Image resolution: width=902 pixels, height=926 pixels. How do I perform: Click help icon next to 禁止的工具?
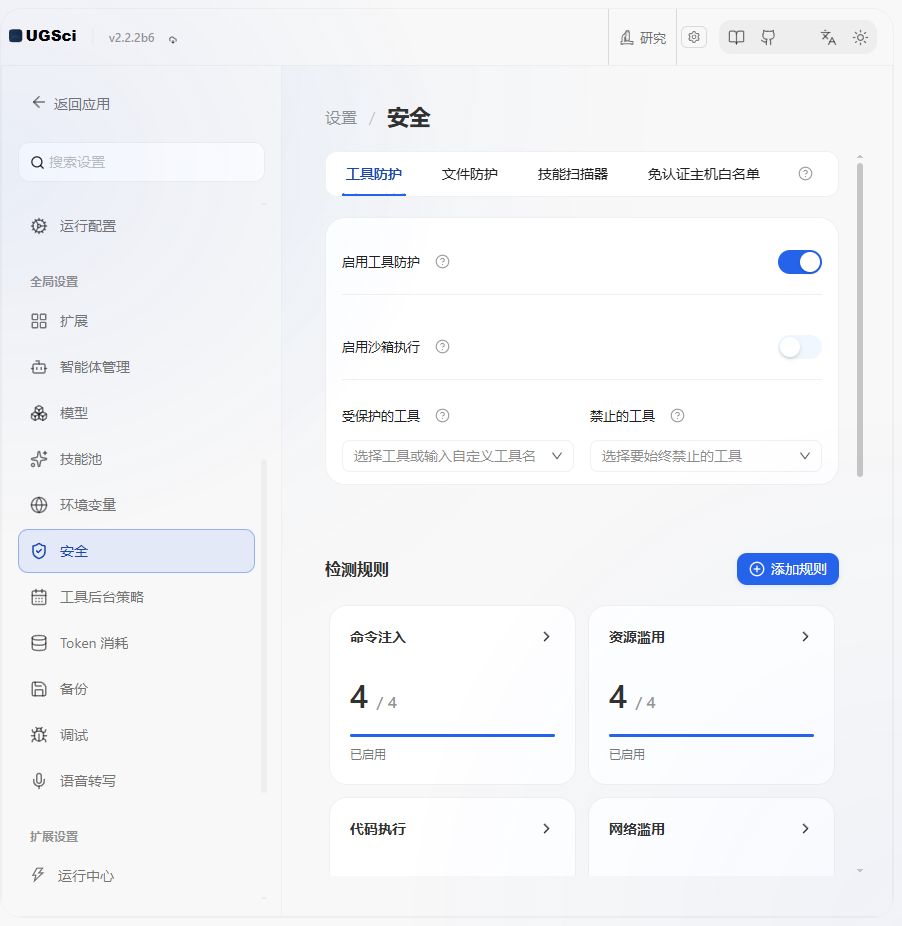(678, 416)
